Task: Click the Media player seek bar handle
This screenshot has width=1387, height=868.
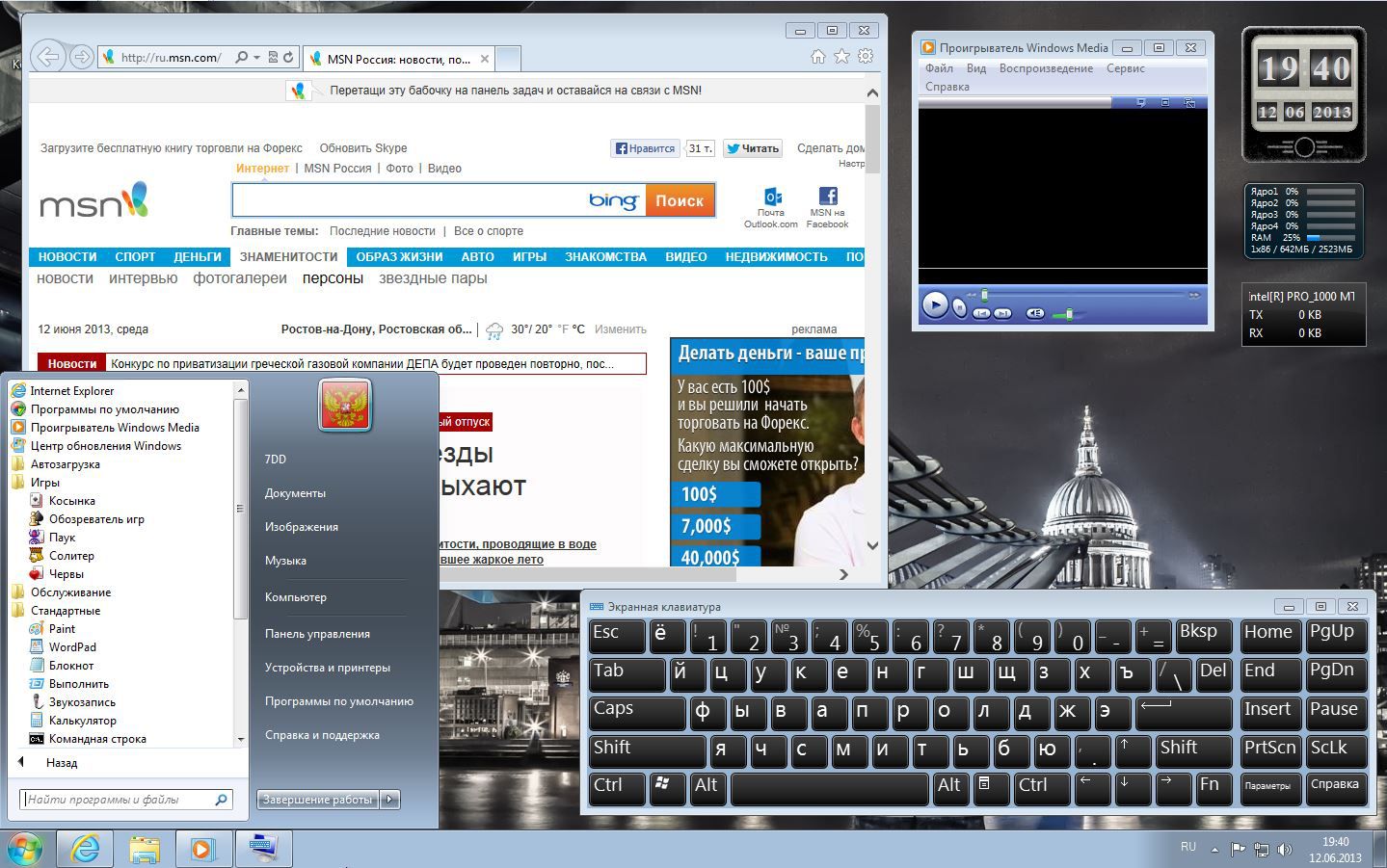Action: pyautogui.click(x=984, y=295)
